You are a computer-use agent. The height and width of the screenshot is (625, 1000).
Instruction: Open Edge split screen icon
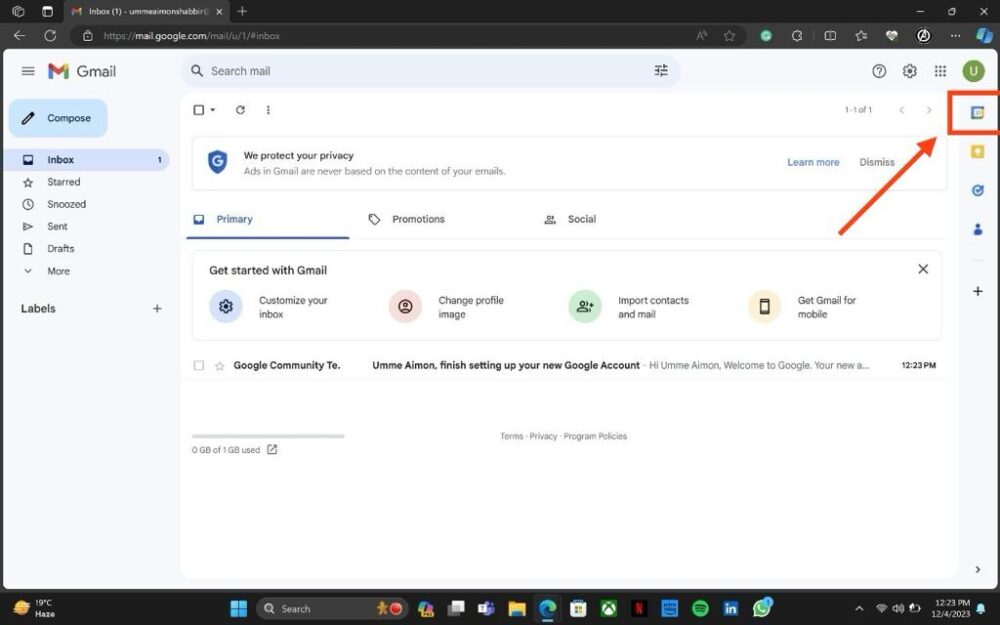point(830,36)
